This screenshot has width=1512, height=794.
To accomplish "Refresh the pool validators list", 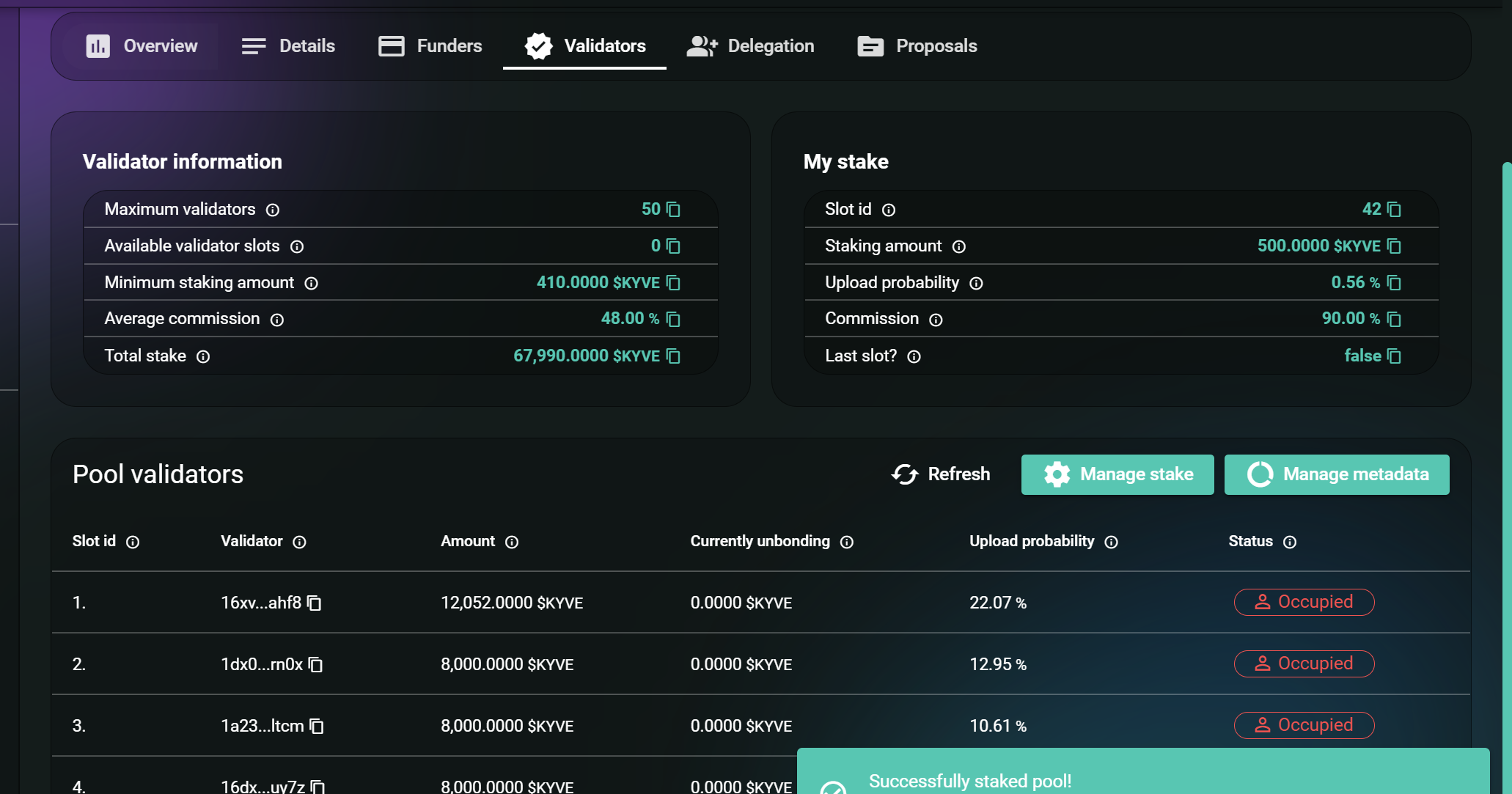I will [x=941, y=474].
